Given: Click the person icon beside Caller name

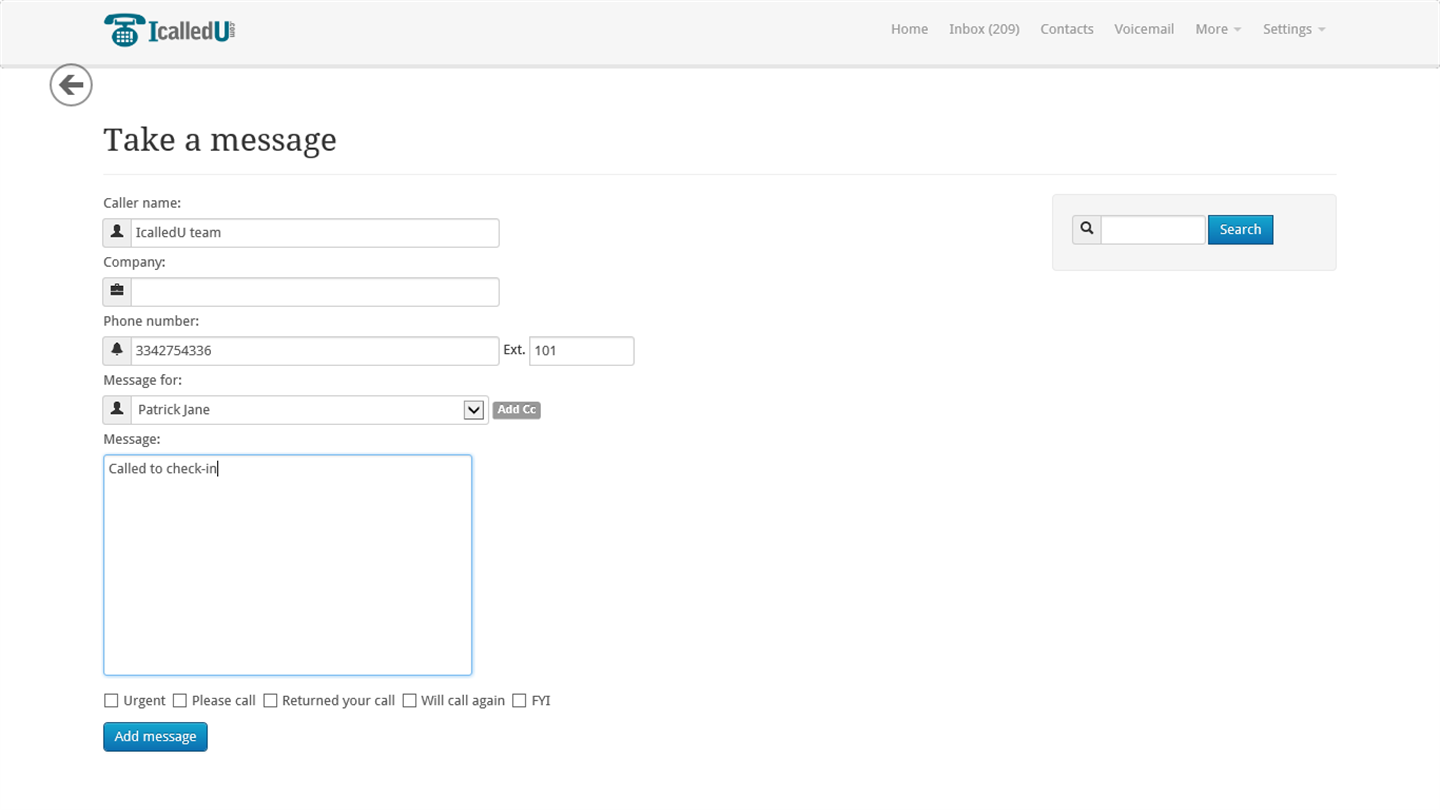Looking at the screenshot, I should [117, 233].
